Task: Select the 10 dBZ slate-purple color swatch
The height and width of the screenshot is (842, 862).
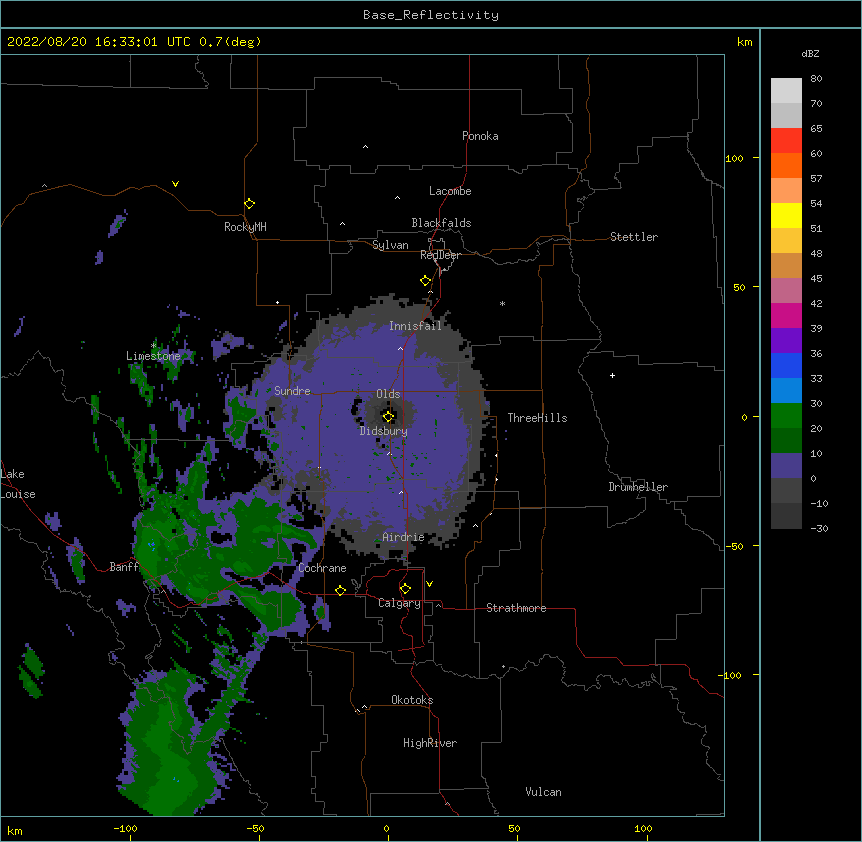Action: pos(786,466)
